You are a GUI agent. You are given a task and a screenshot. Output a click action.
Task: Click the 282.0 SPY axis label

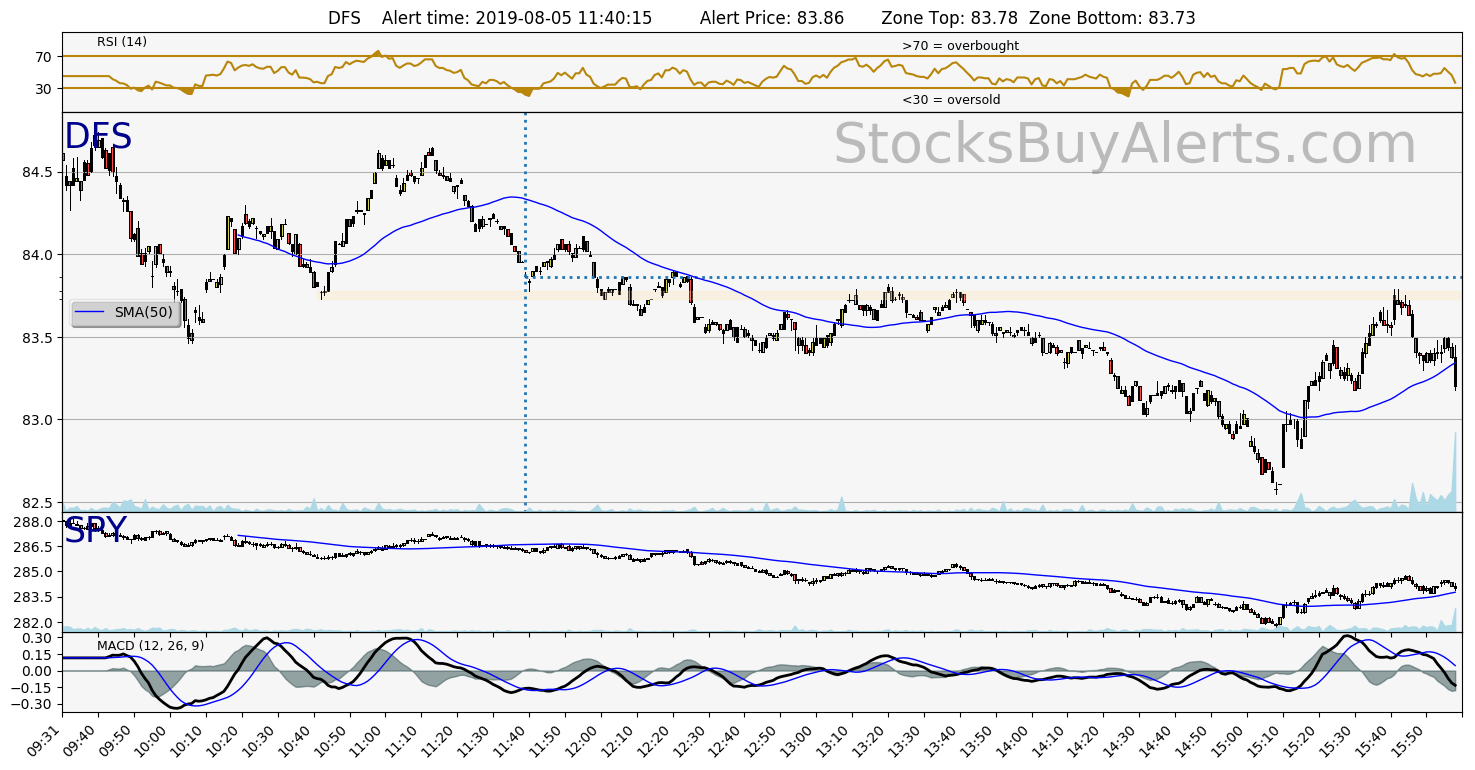(x=34, y=622)
